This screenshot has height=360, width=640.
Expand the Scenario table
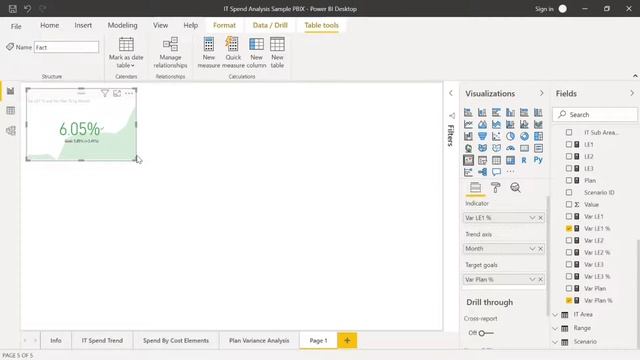(x=555, y=342)
